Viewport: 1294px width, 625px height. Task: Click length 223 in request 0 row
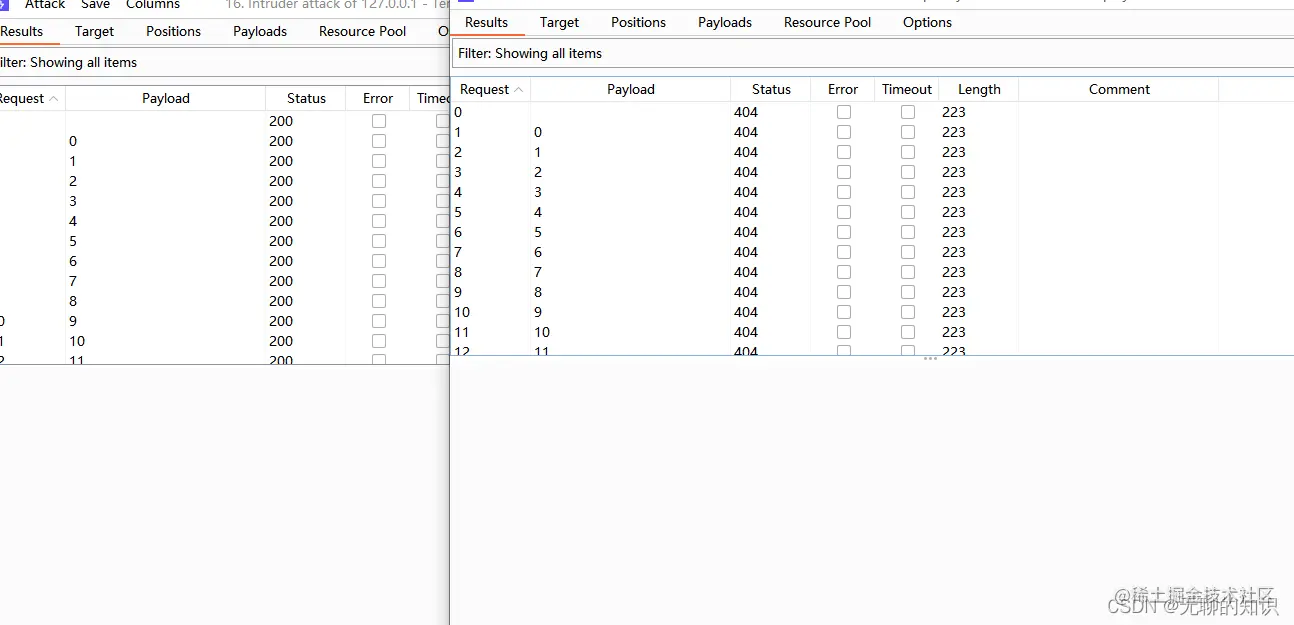coord(954,112)
